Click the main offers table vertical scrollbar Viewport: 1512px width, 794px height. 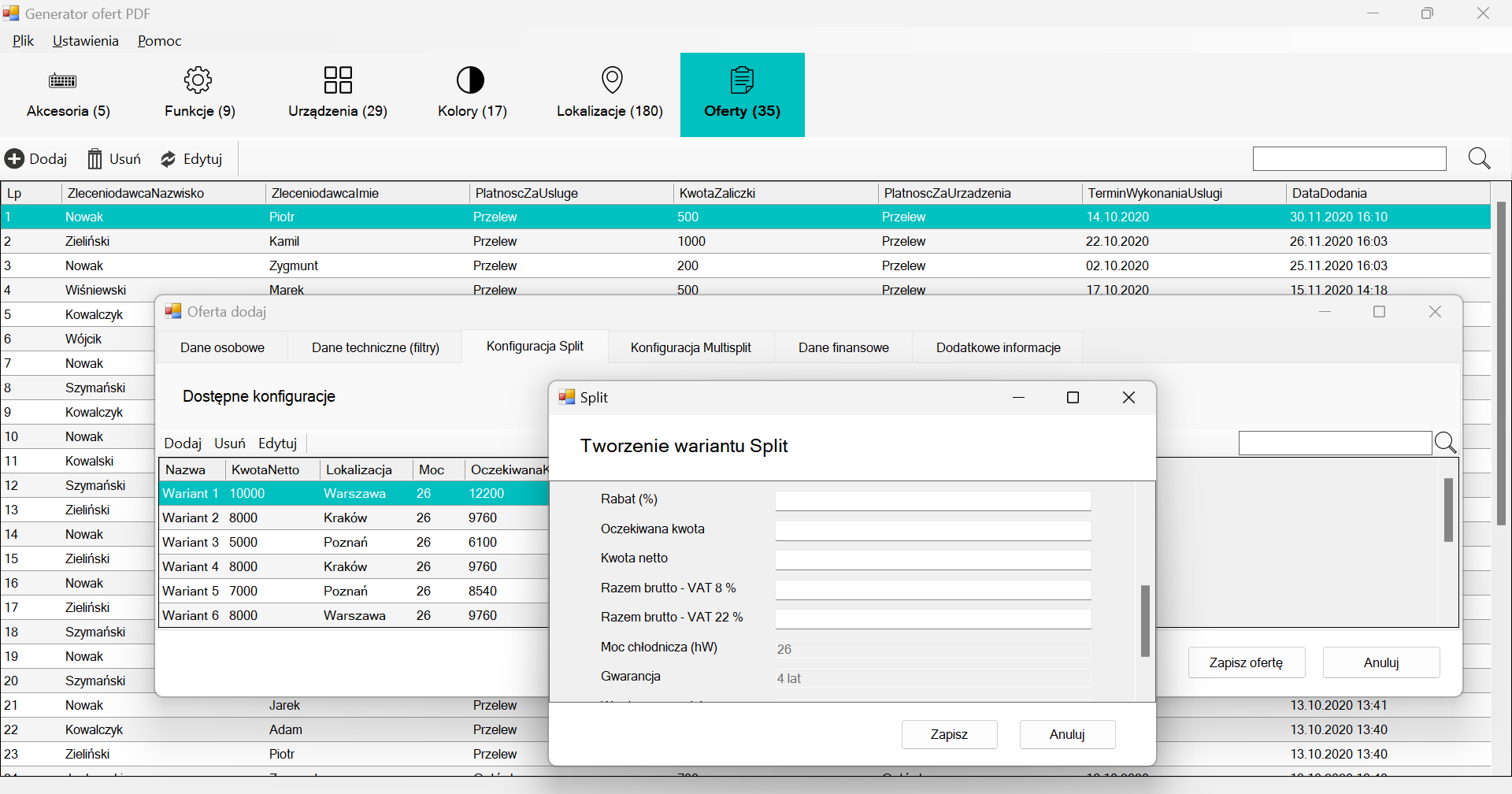(x=1501, y=363)
